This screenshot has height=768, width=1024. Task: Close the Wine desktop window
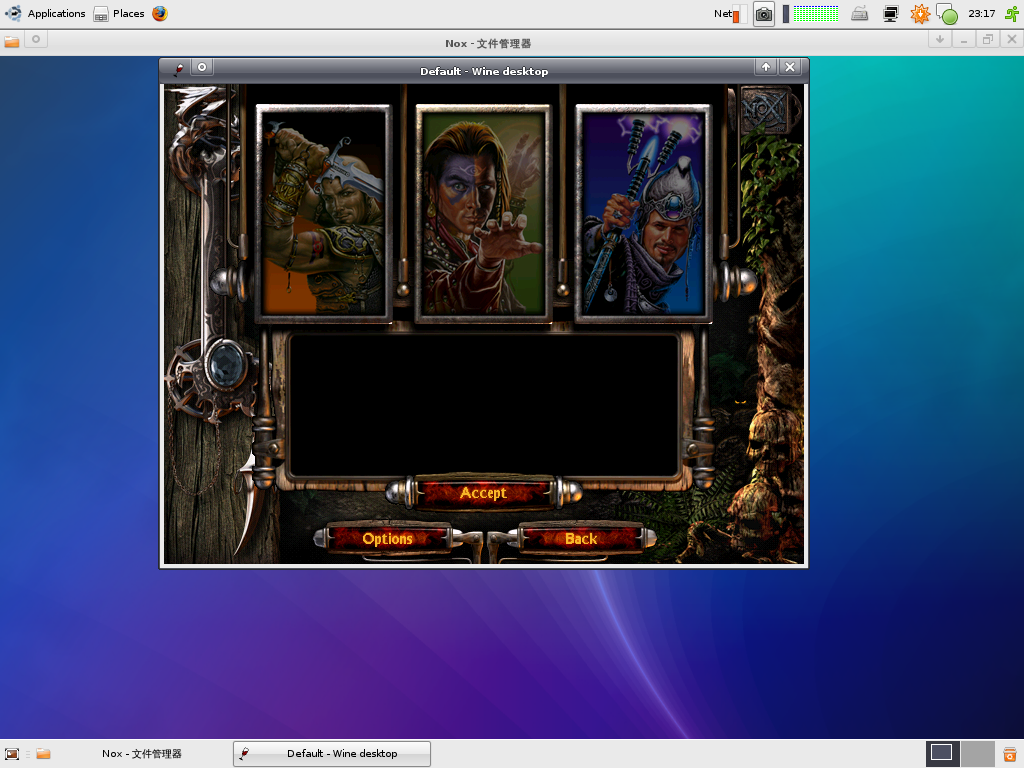(790, 67)
